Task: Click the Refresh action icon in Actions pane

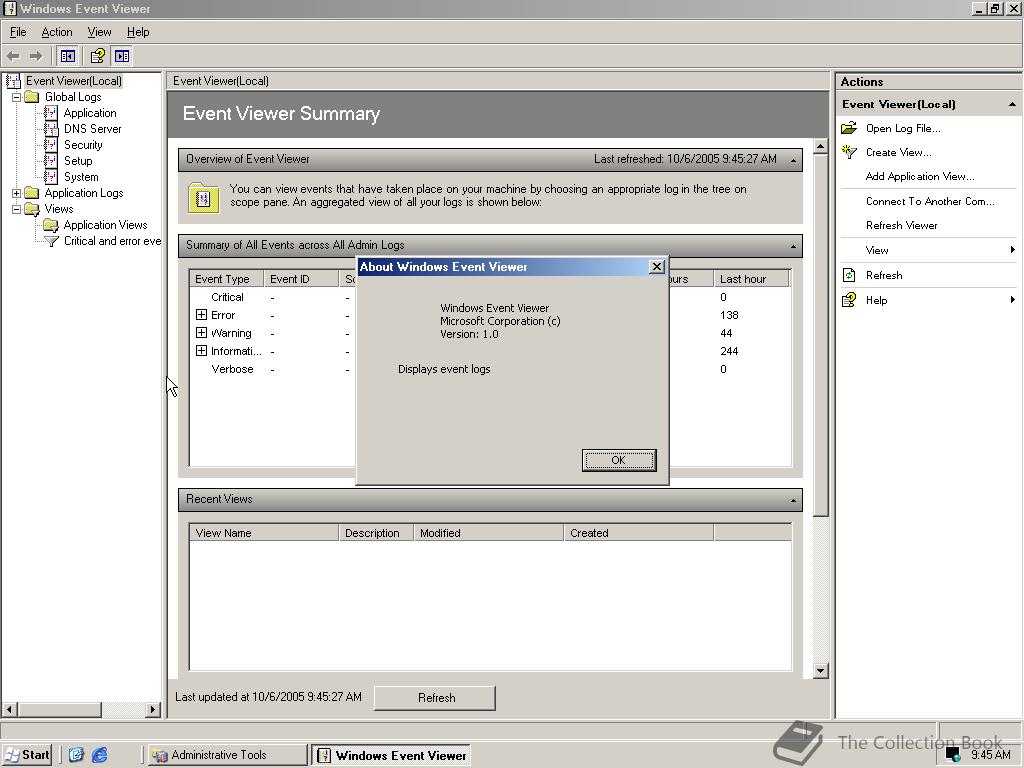Action: tap(849, 275)
